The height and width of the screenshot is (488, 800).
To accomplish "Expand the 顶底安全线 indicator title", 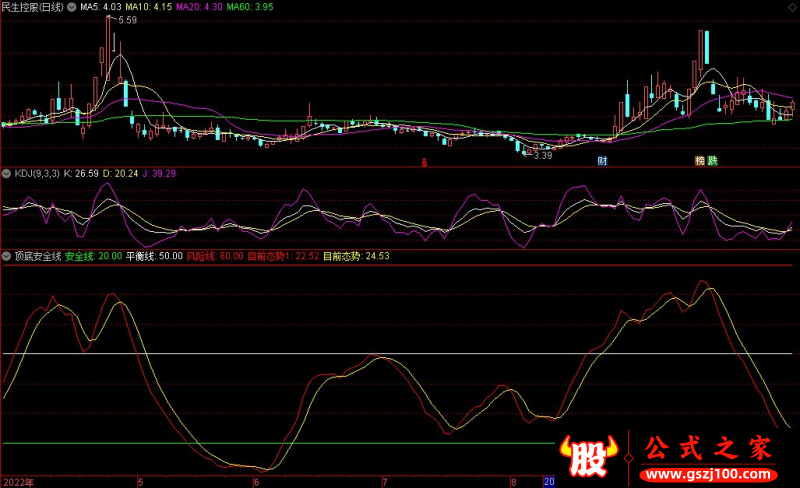I will click(x=37, y=256).
